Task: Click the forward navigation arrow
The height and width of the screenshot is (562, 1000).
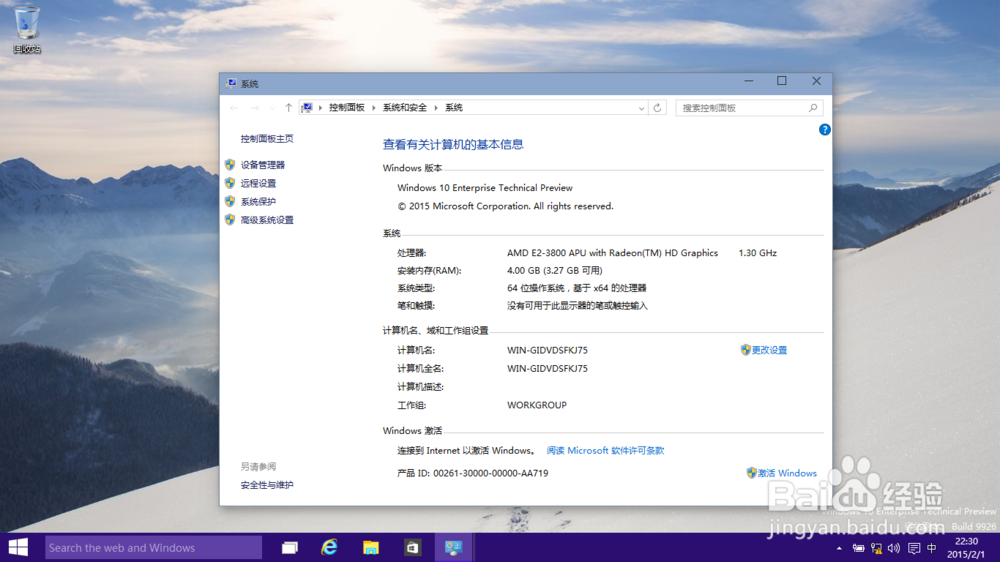Action: point(254,108)
